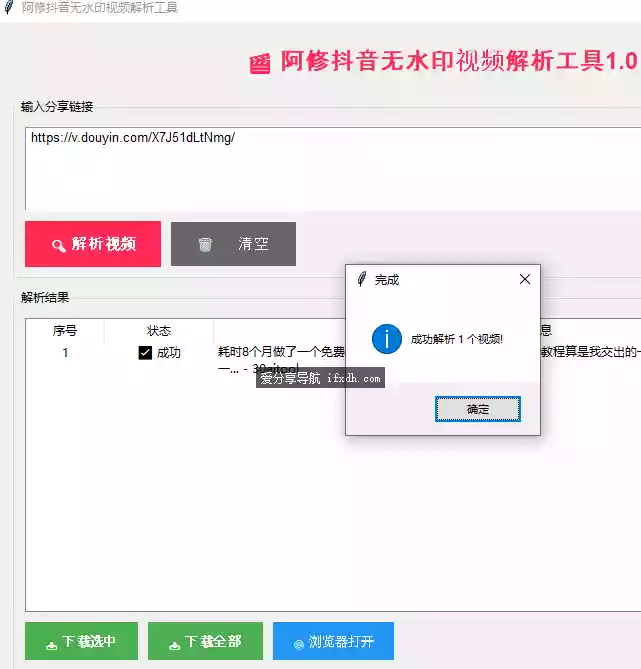Click the pink clapperboard icon beside the app heading
The image size is (641, 669).
(x=260, y=64)
